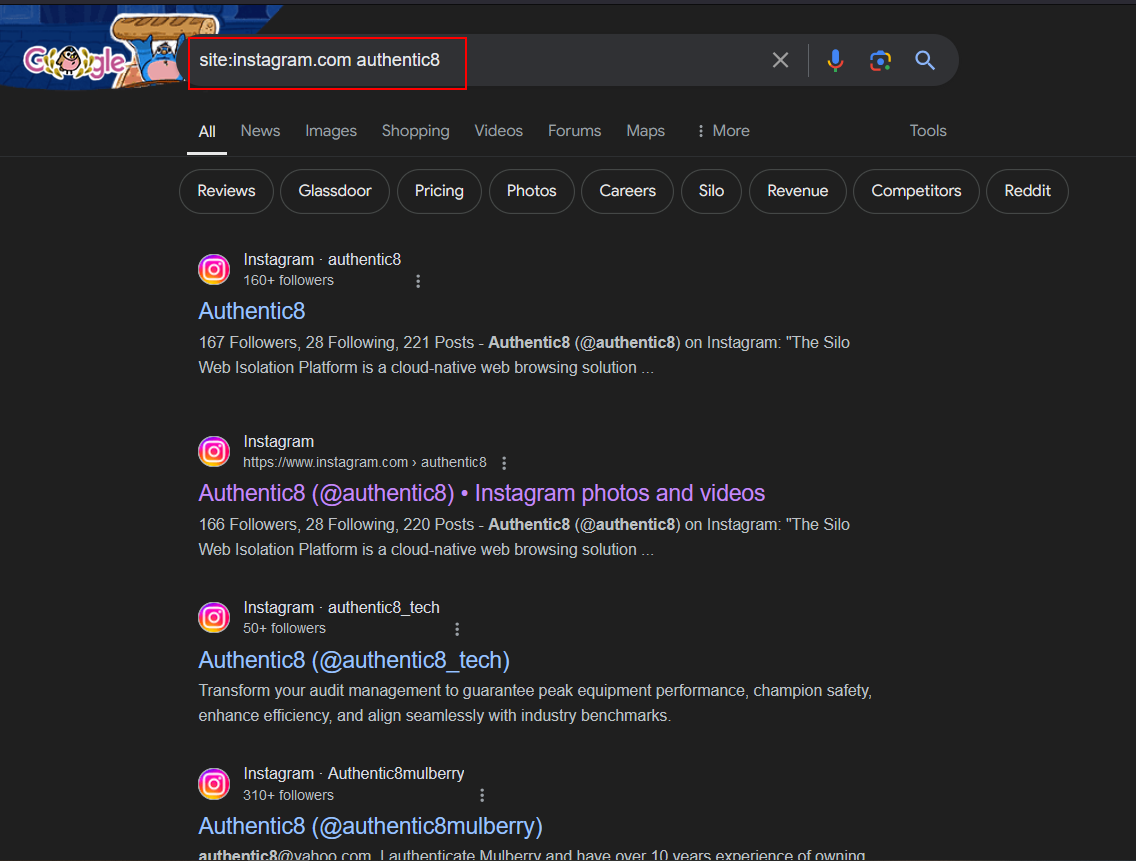Viewport: 1136px width, 861px height.
Task: Select the Pricing filter chip
Action: (439, 191)
